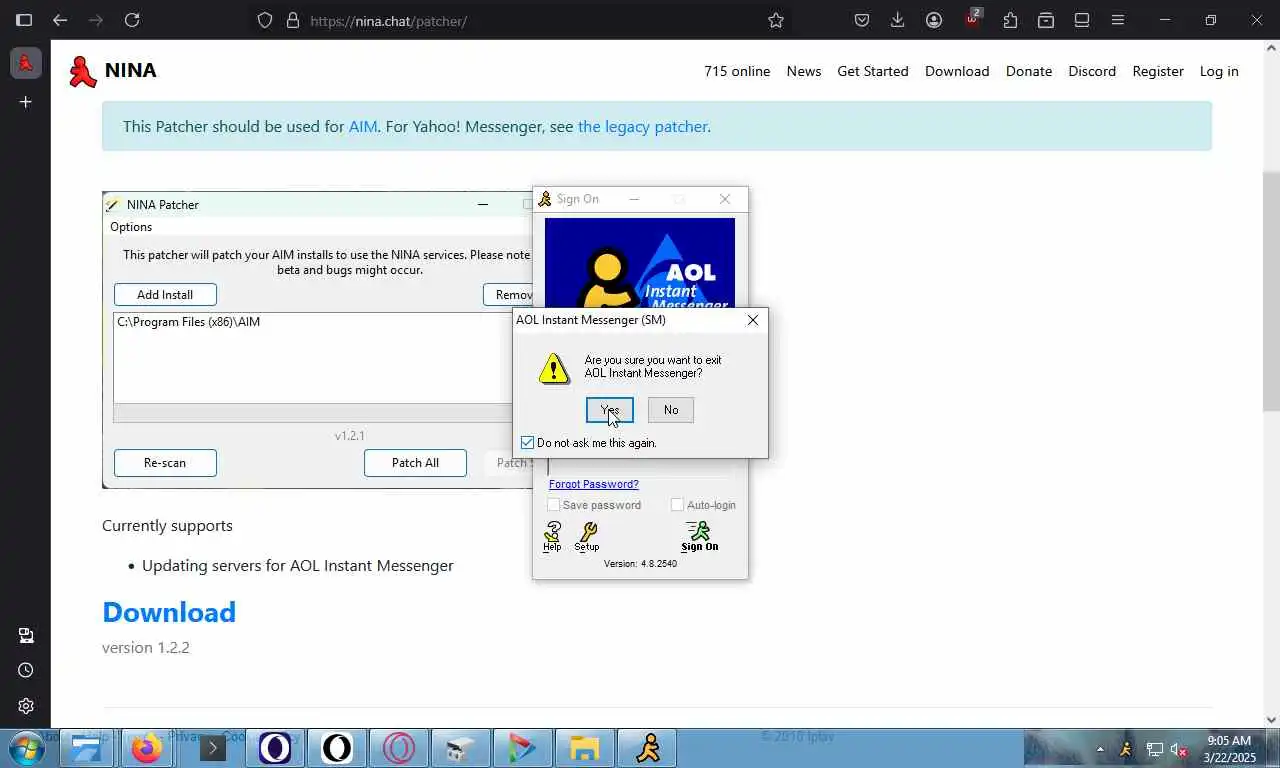
Task: Click the page vertical scrollbar
Action: (1271, 291)
